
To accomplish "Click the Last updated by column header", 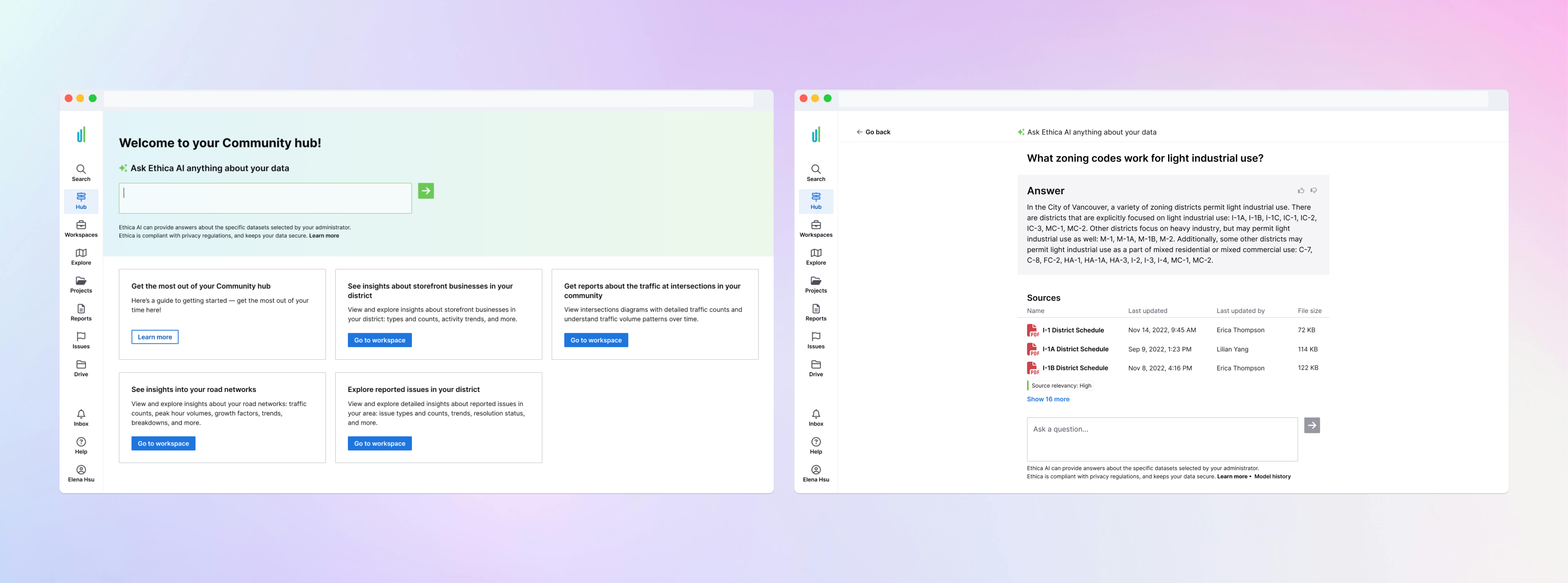I will (1240, 311).
